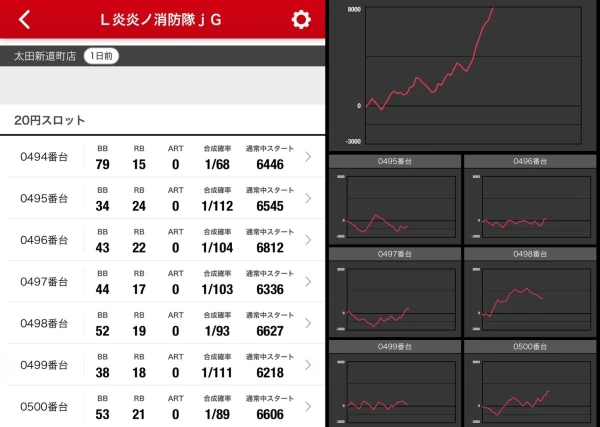Open chevron on the 0499番台 row
Viewport: 600px width, 427px height.
click(x=308, y=365)
